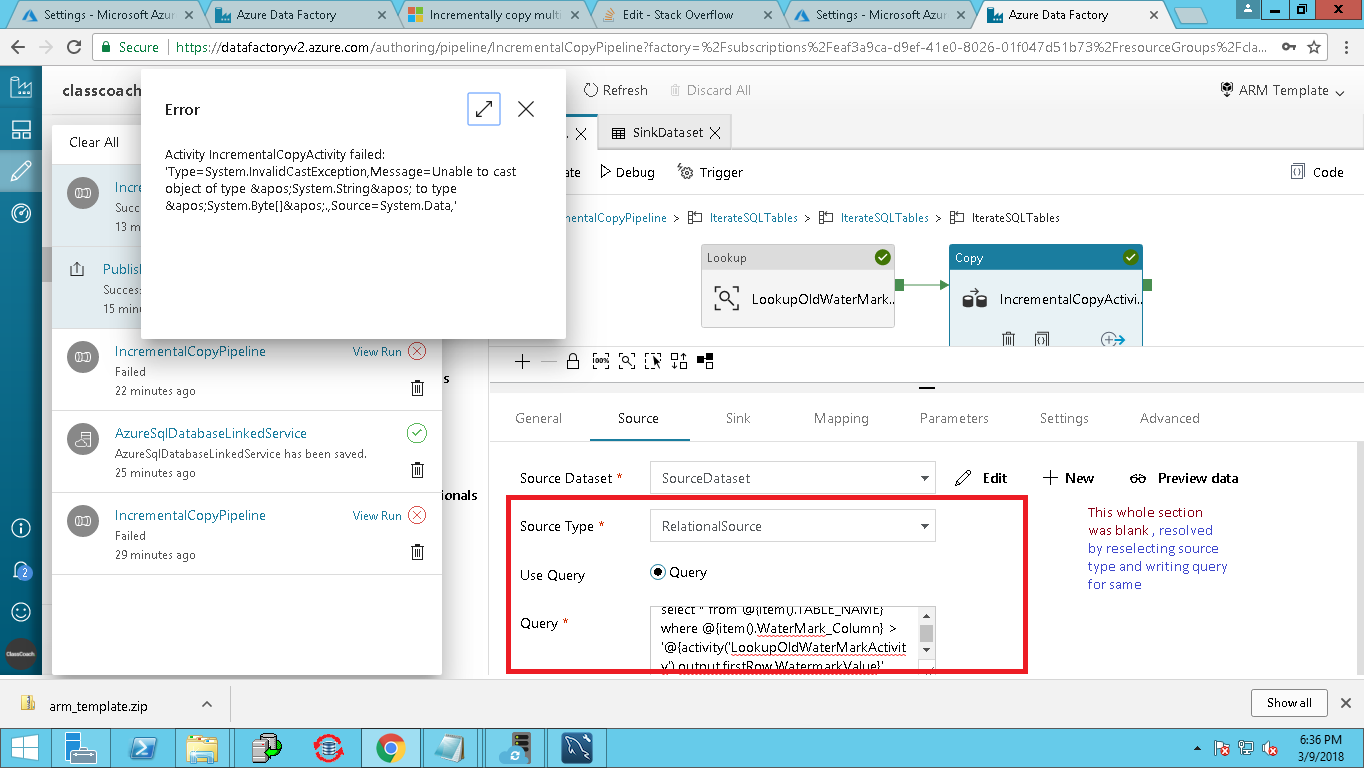1364x768 pixels.
Task: Click Preview data button
Action: pyautogui.click(x=1184, y=478)
